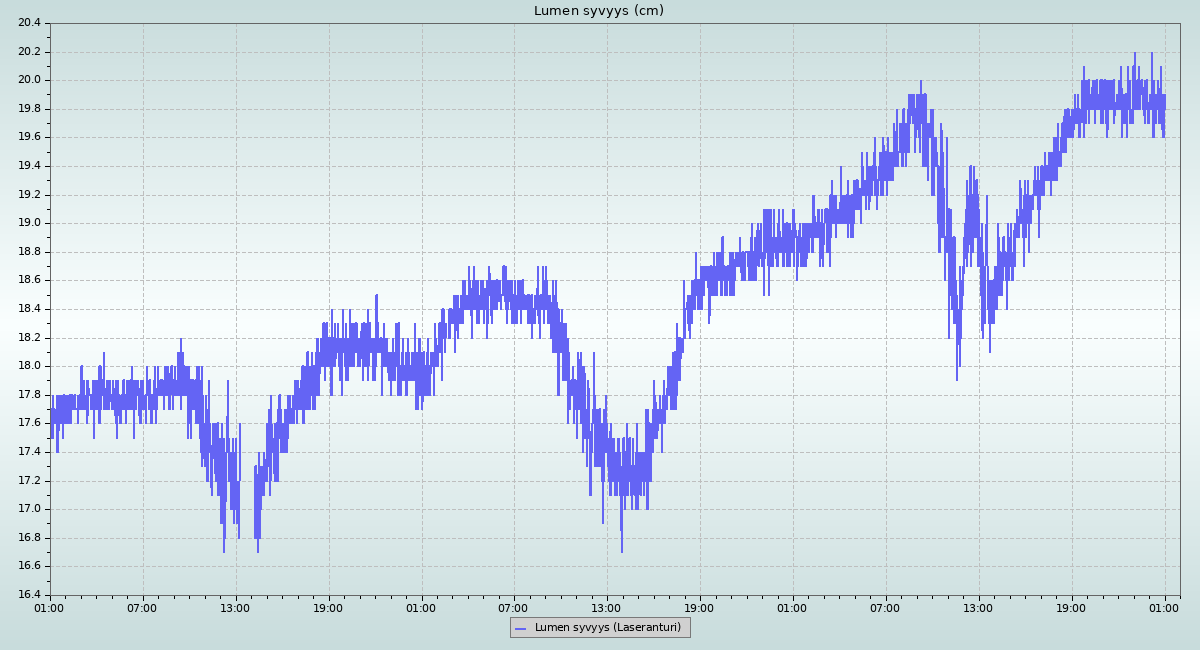Viewport: 1200px width, 650px height.
Task: Click the first 13:00 x-axis label
Action: pos(235,607)
